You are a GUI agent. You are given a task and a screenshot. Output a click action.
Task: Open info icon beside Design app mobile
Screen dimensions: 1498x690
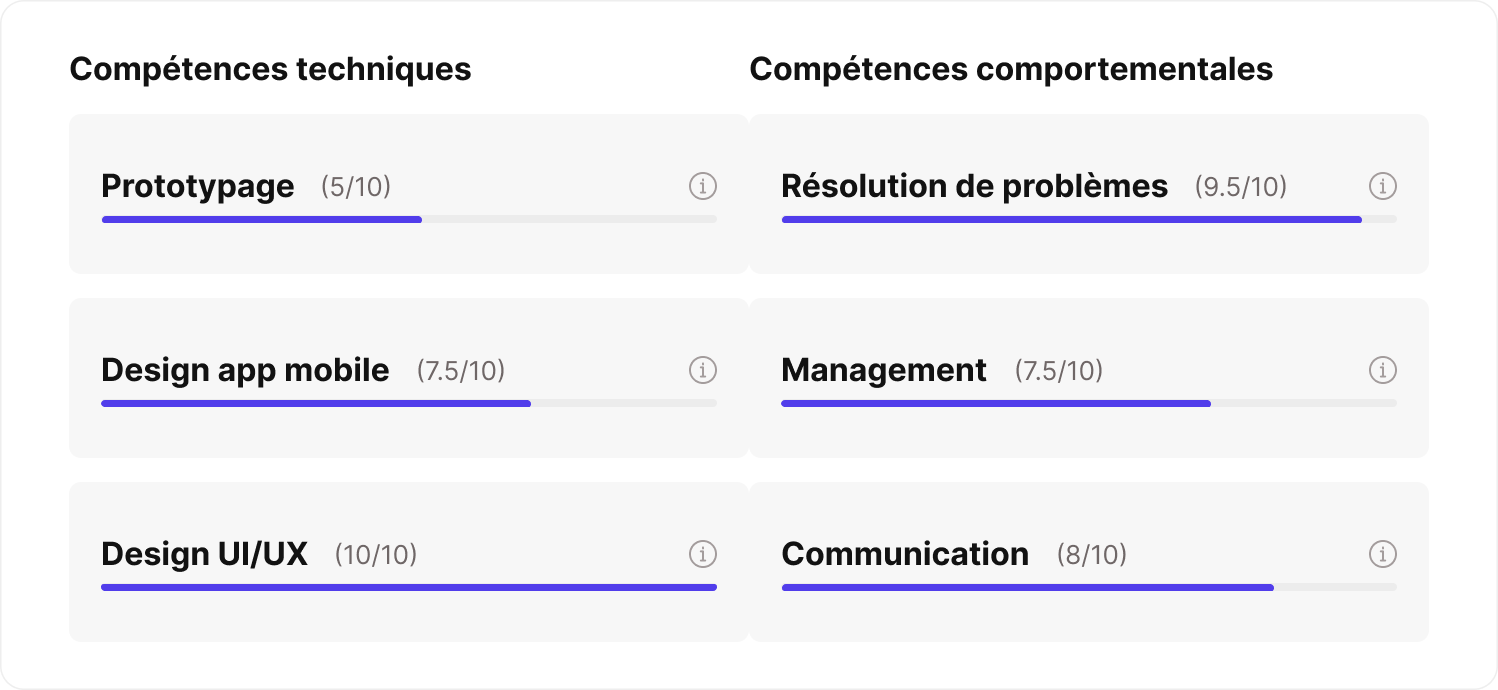click(x=703, y=370)
